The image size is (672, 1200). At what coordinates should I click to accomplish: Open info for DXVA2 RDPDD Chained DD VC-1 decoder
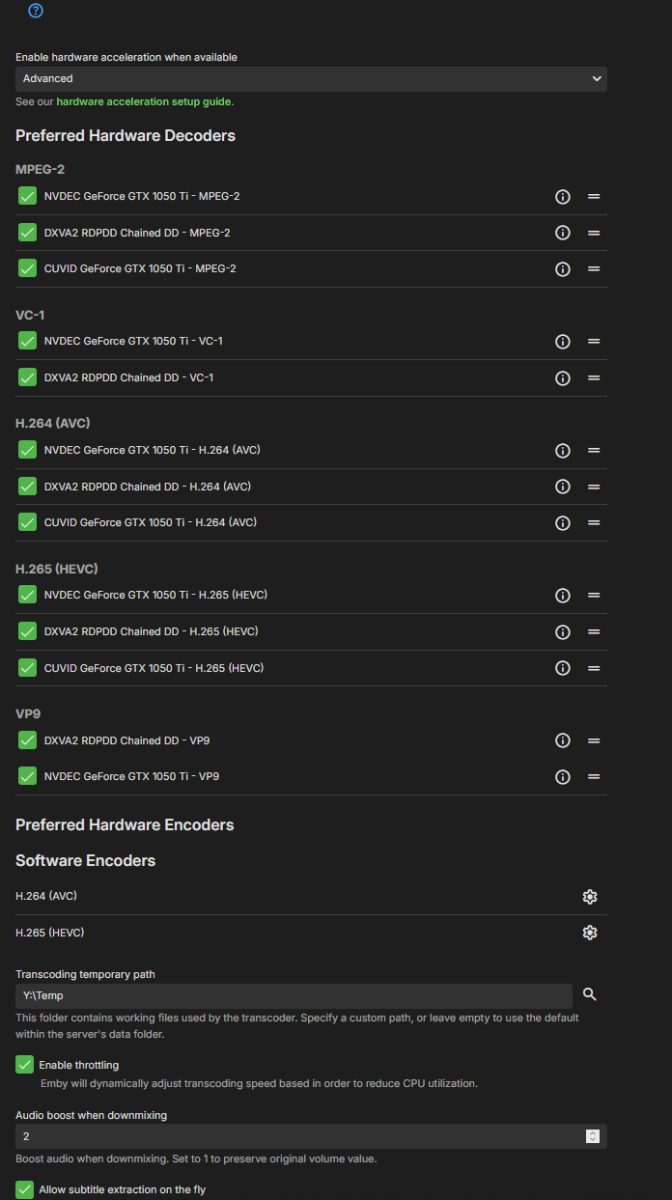click(562, 377)
